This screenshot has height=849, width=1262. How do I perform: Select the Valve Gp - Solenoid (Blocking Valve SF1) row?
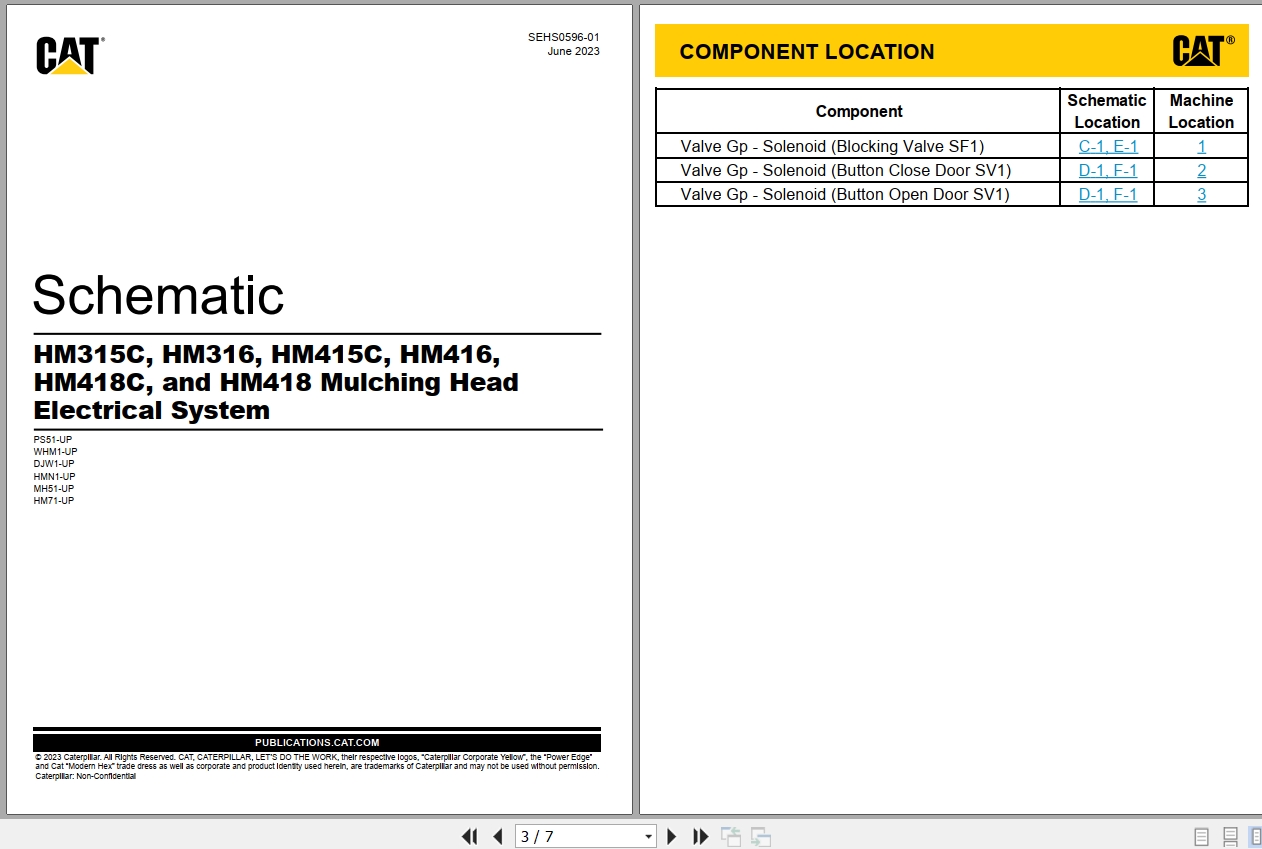952,146
